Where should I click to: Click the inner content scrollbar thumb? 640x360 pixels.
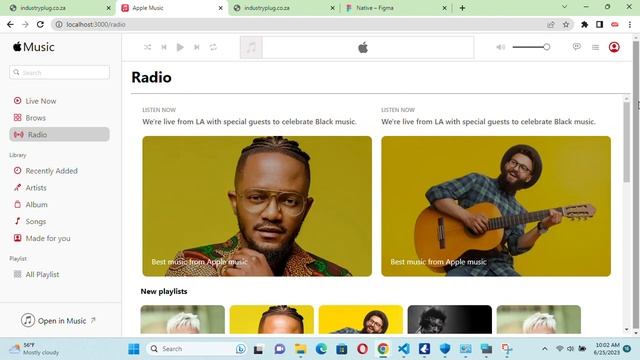[626, 142]
